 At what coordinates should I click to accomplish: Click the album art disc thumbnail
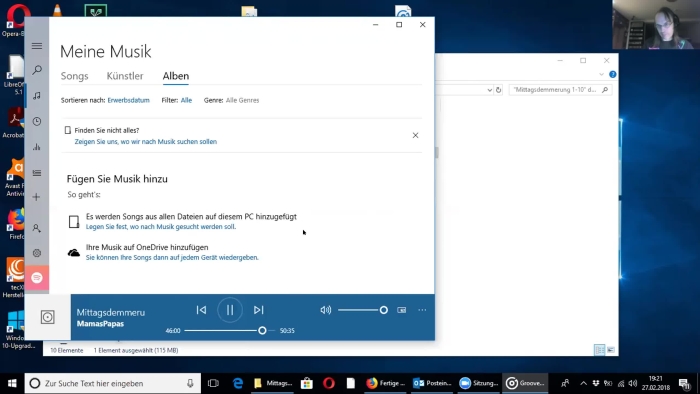pyautogui.click(x=48, y=317)
